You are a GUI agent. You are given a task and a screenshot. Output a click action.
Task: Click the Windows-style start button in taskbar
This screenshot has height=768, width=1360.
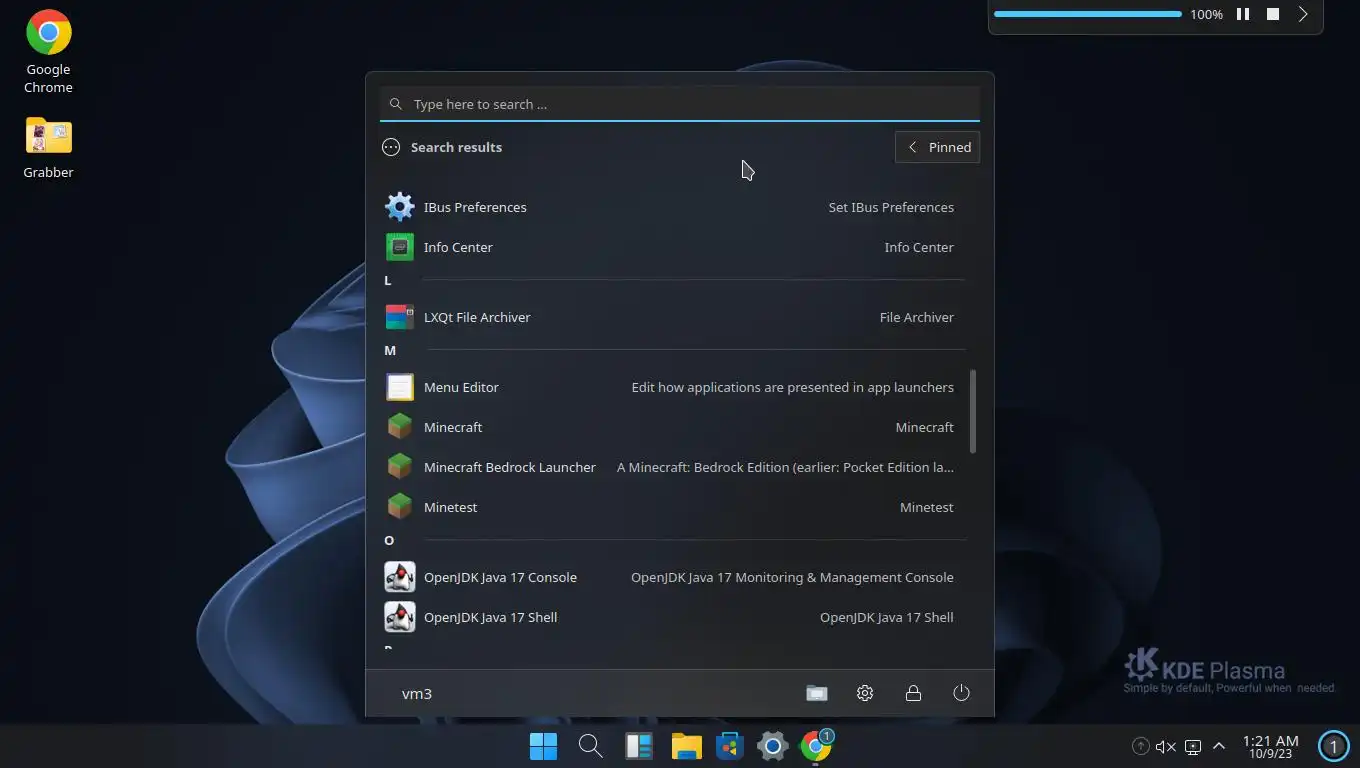click(x=543, y=746)
